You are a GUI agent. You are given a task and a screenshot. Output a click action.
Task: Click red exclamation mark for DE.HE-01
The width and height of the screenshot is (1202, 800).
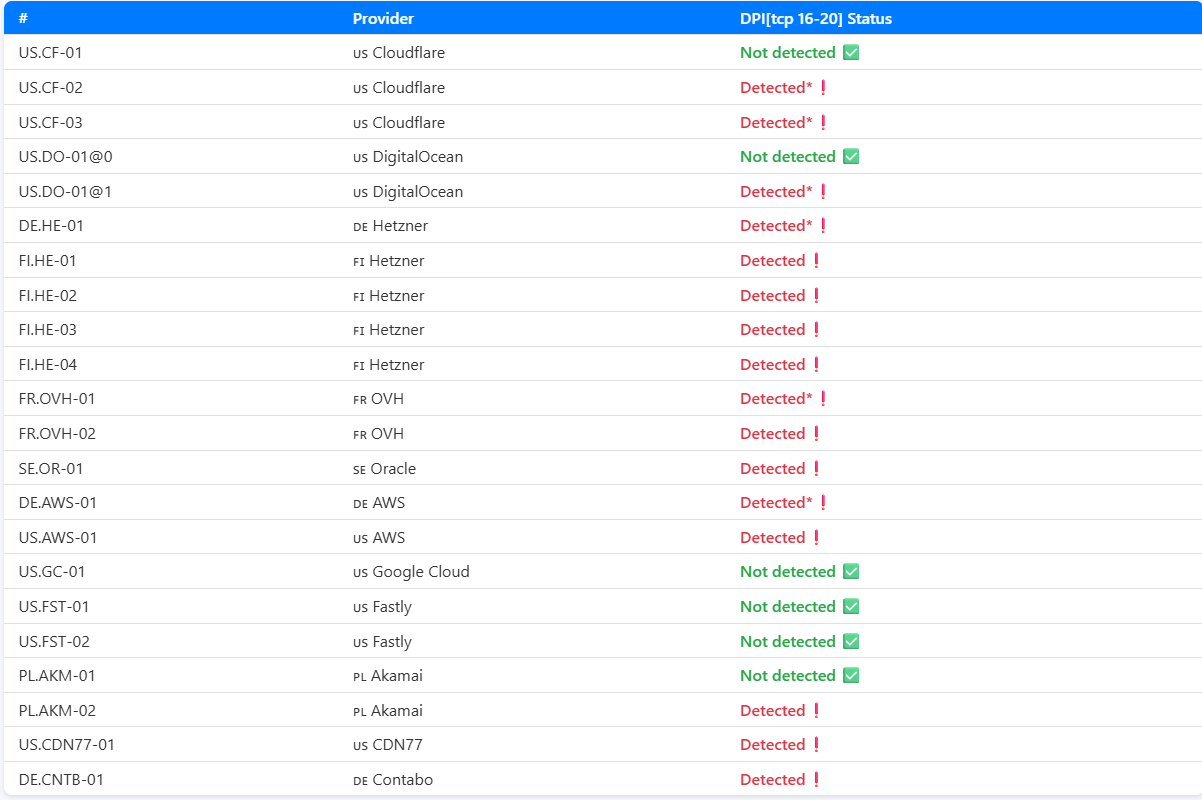823,226
